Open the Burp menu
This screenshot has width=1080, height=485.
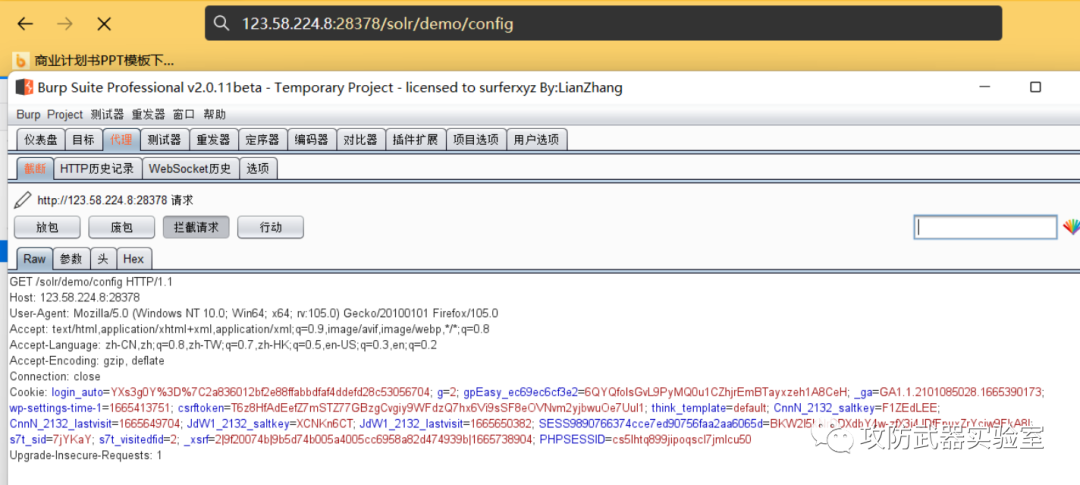(x=28, y=114)
